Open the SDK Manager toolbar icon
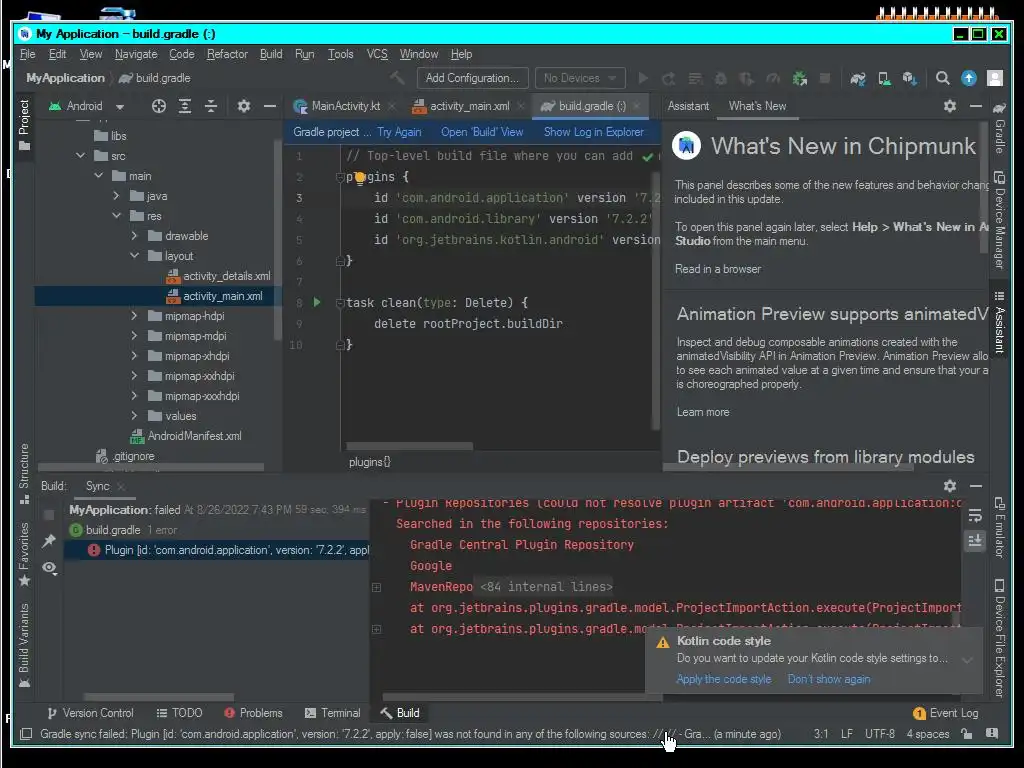The width and height of the screenshot is (1024, 768). click(x=910, y=78)
